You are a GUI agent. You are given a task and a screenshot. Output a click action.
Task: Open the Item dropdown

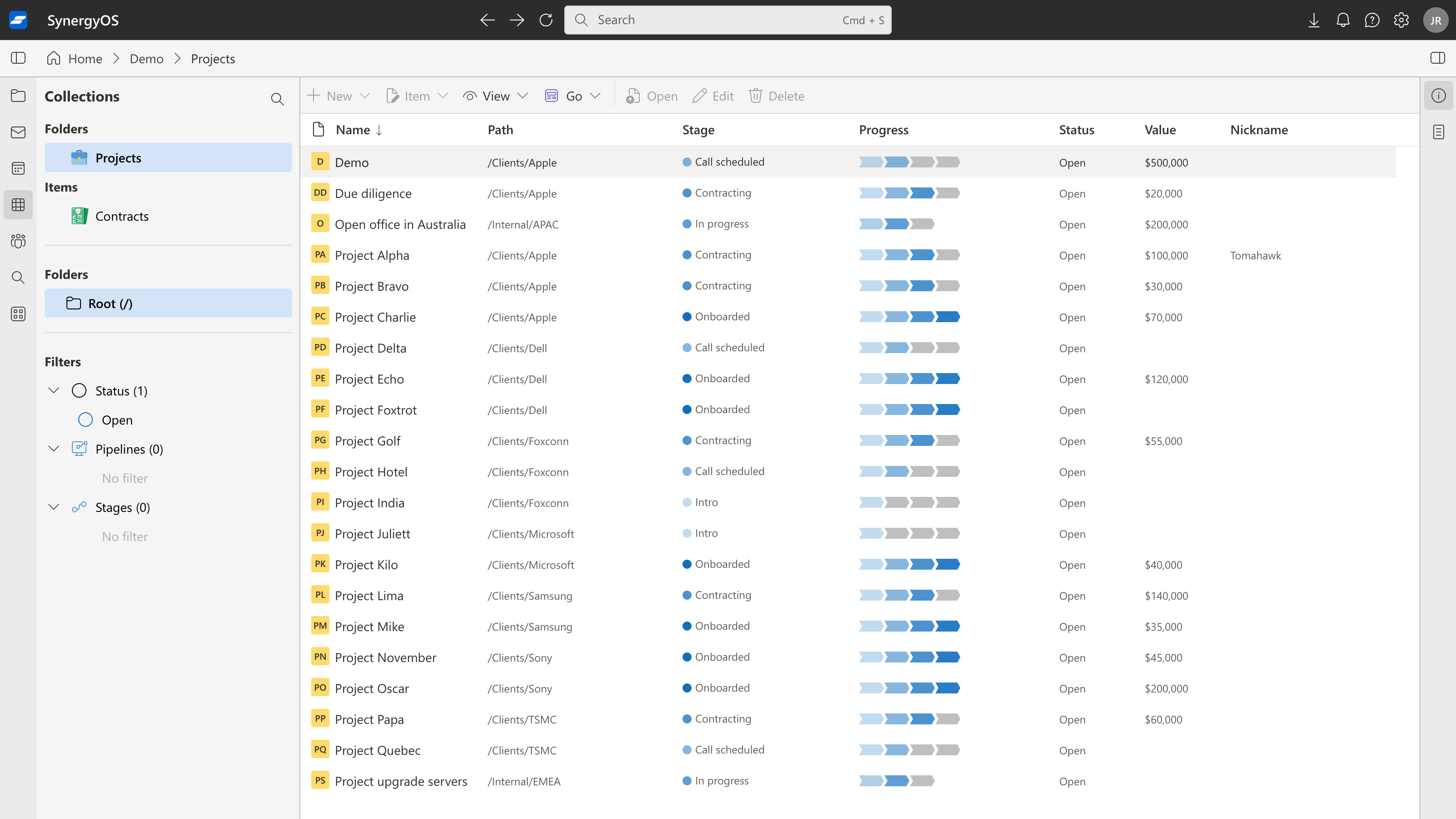pyautogui.click(x=417, y=96)
